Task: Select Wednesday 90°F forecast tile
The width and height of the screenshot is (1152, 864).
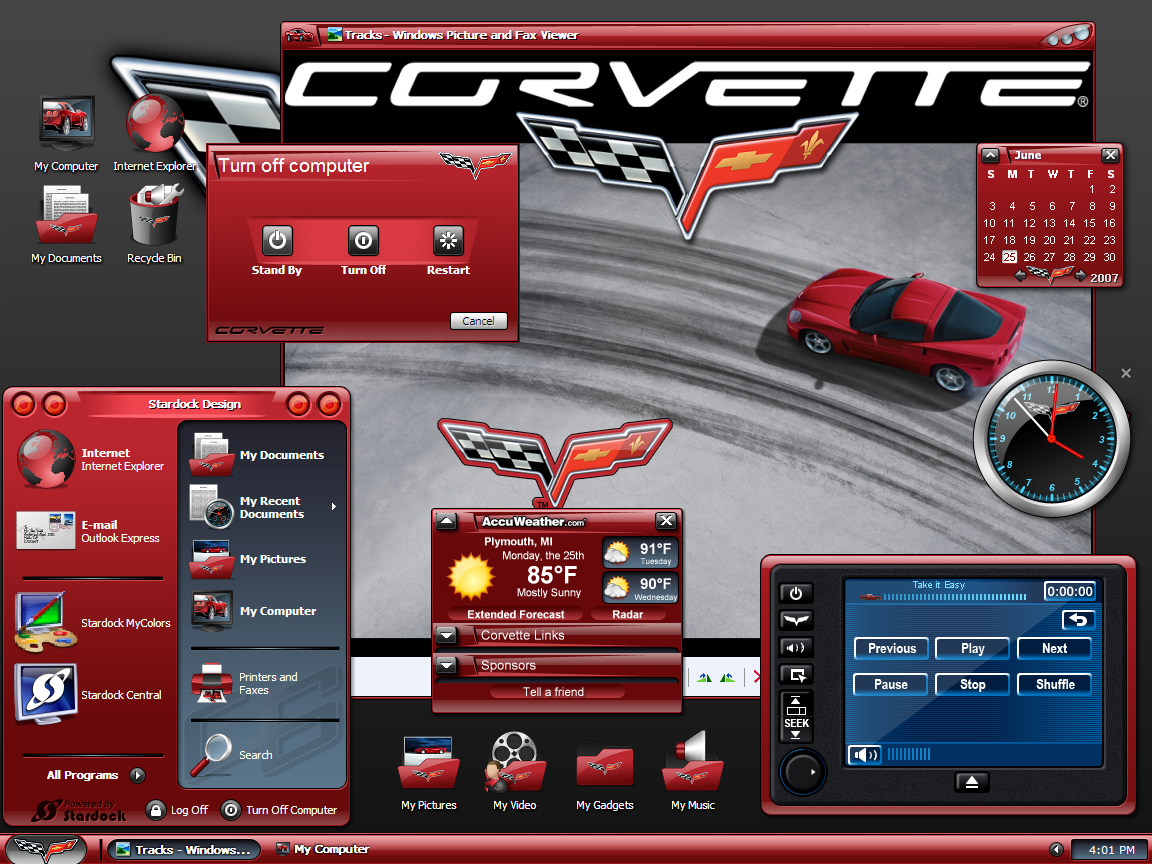Action: tap(640, 588)
